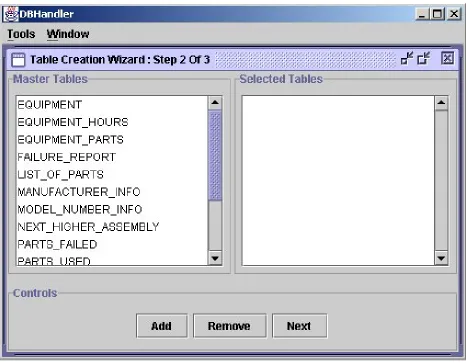Maximize the DBHandler main window

(x=437, y=14)
